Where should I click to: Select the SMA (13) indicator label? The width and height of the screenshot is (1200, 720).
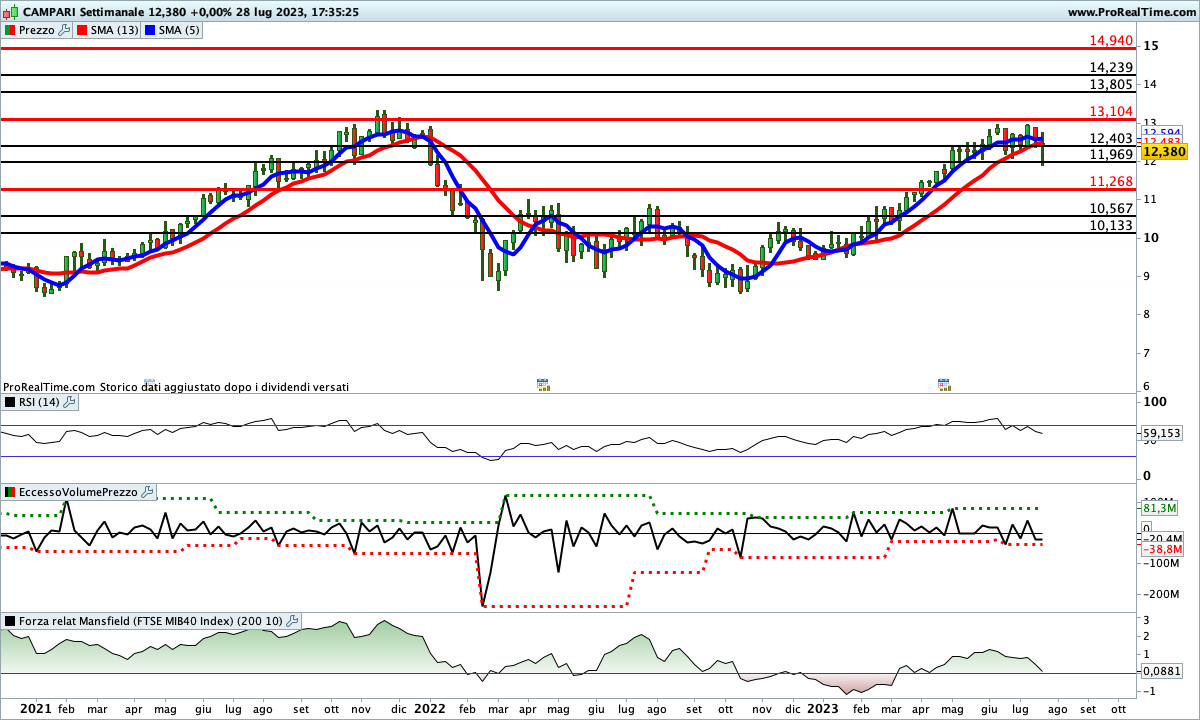[x=115, y=30]
